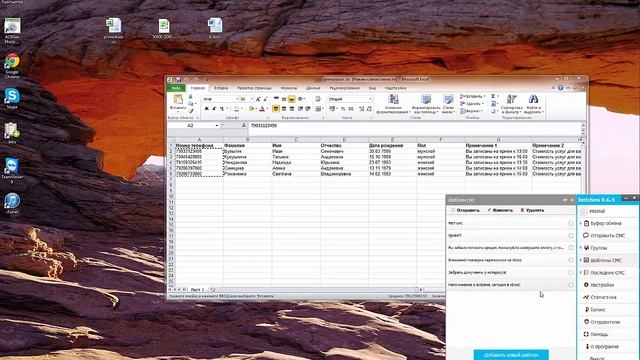Open the number format dropdown in Excel
The height and width of the screenshot is (360, 640).
[x=370, y=99]
